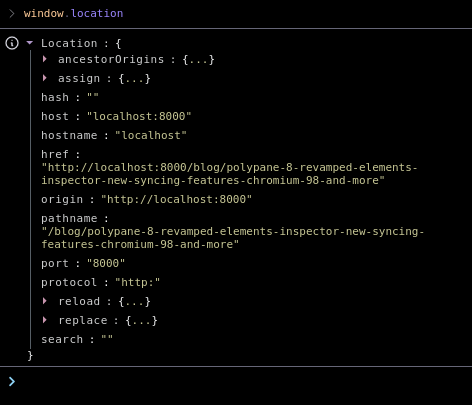The height and width of the screenshot is (405, 472).
Task: Click the port value "8000"
Action: pos(106,263)
